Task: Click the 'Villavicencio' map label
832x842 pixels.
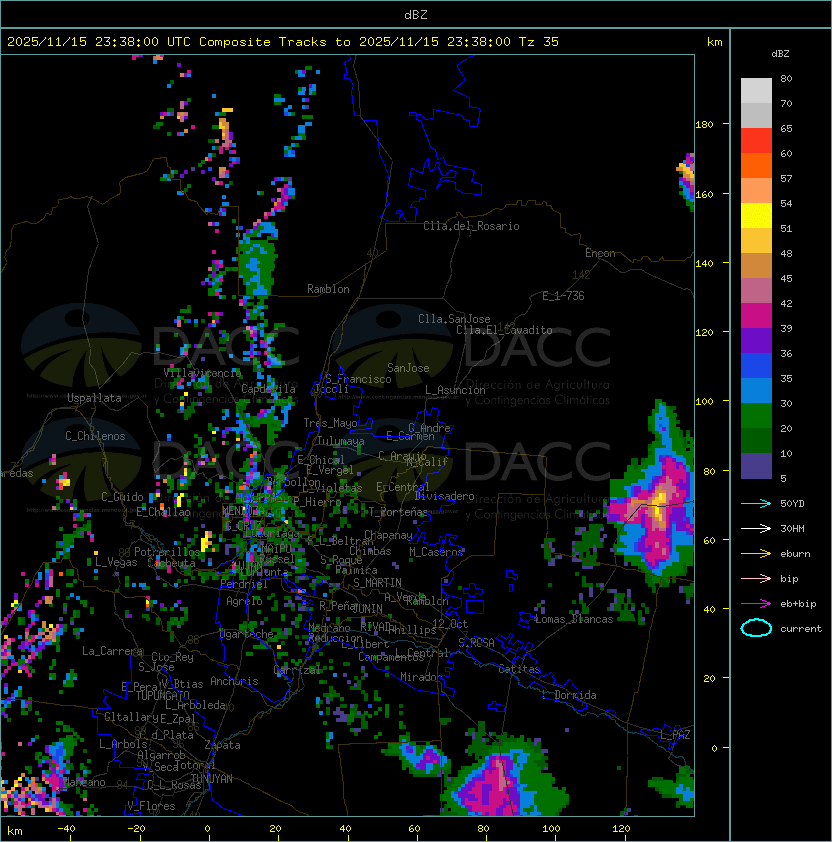Action: pyautogui.click(x=202, y=373)
